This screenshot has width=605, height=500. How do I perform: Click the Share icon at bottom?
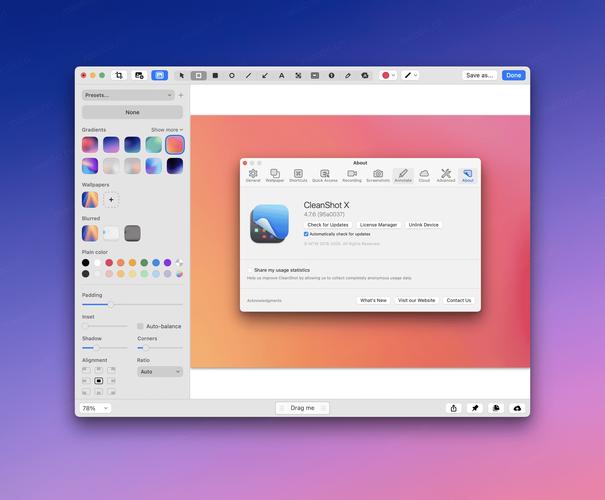[x=453, y=408]
